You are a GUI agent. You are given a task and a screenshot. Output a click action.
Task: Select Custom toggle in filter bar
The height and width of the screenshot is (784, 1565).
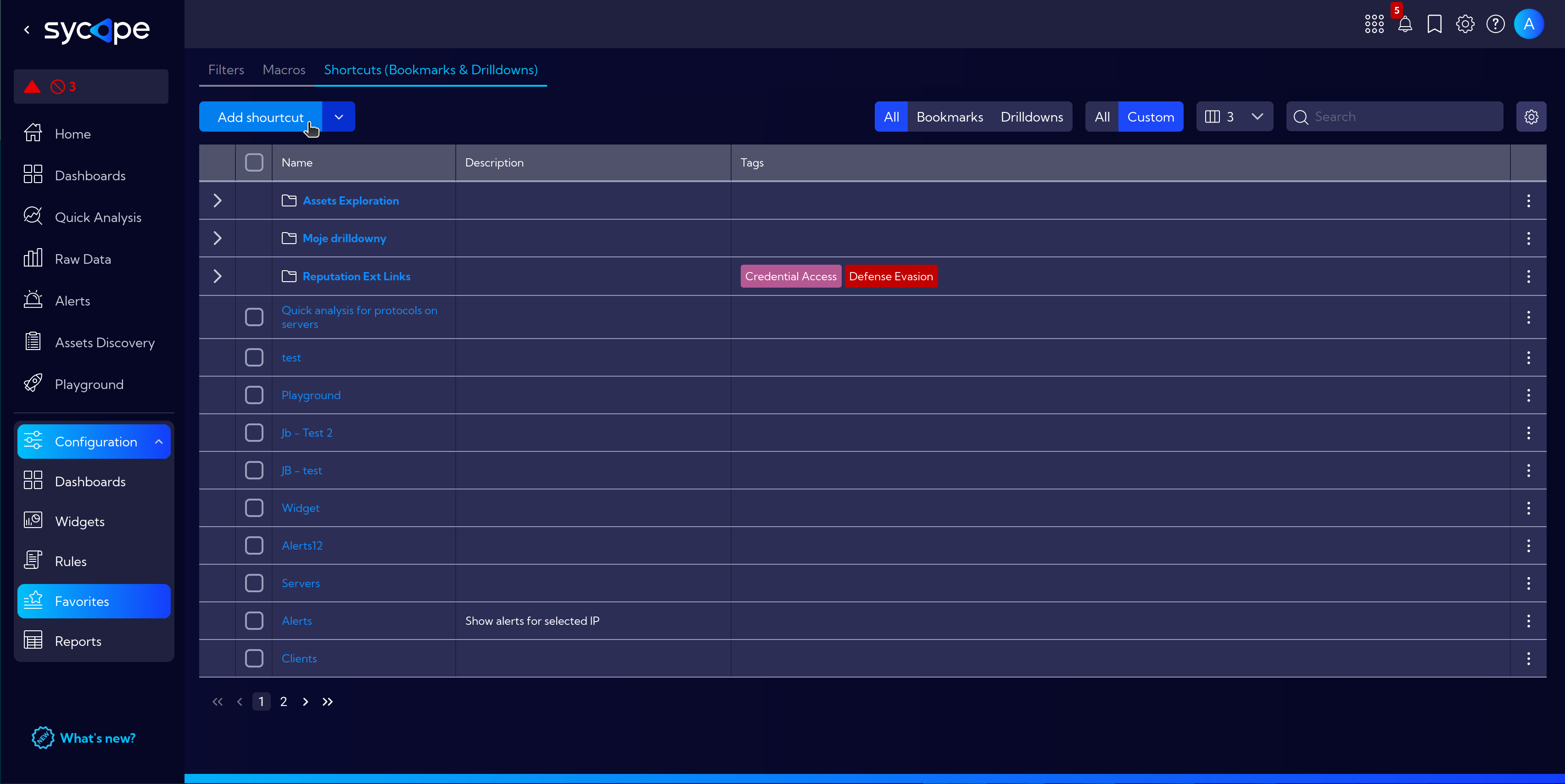1151,117
